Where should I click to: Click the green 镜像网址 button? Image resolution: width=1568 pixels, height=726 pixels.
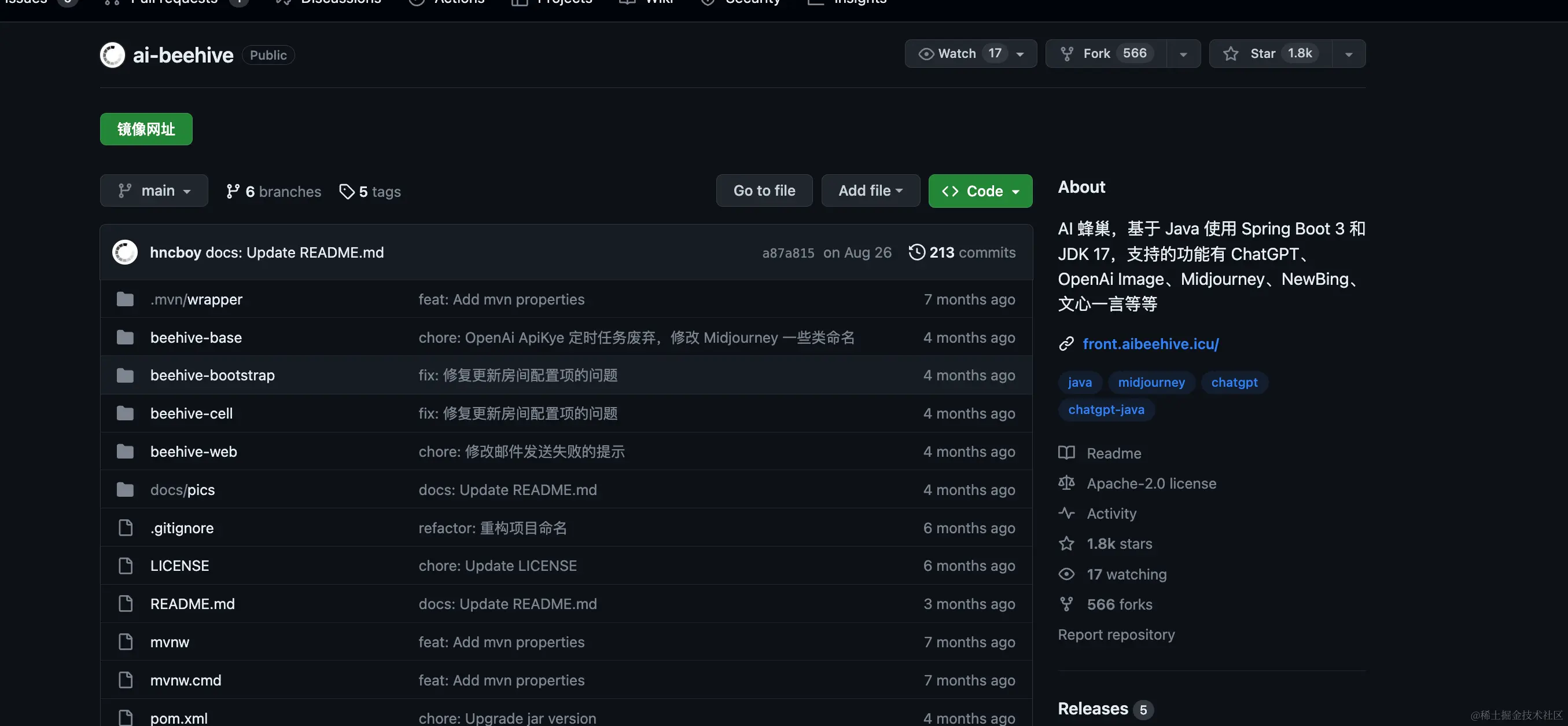[x=146, y=129]
